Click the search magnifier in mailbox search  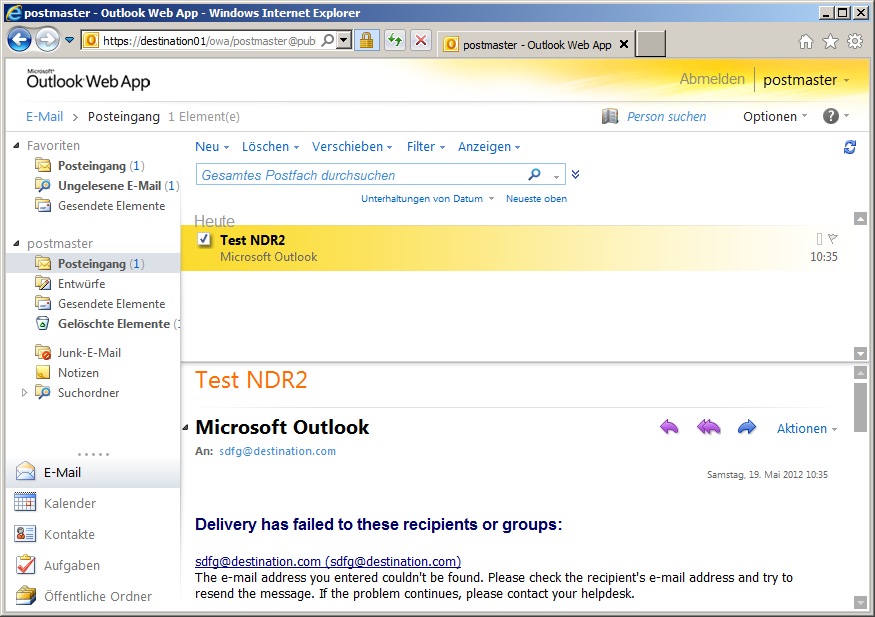(534, 175)
